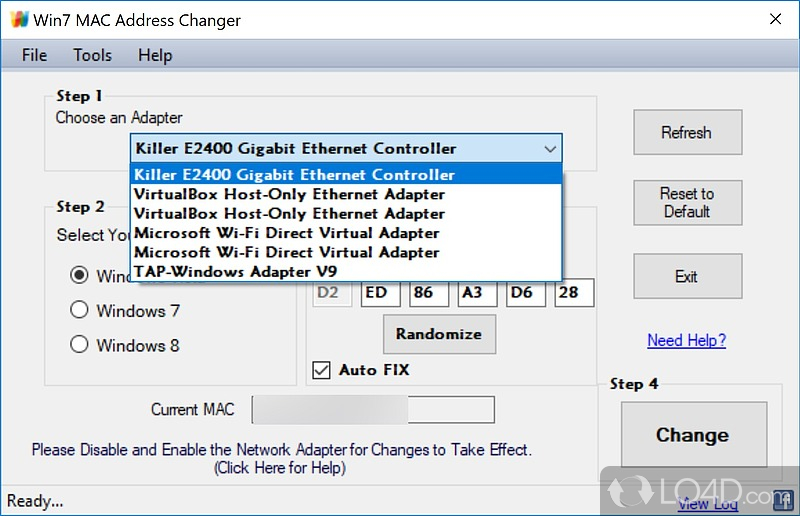Click the Refresh button

coord(687,132)
